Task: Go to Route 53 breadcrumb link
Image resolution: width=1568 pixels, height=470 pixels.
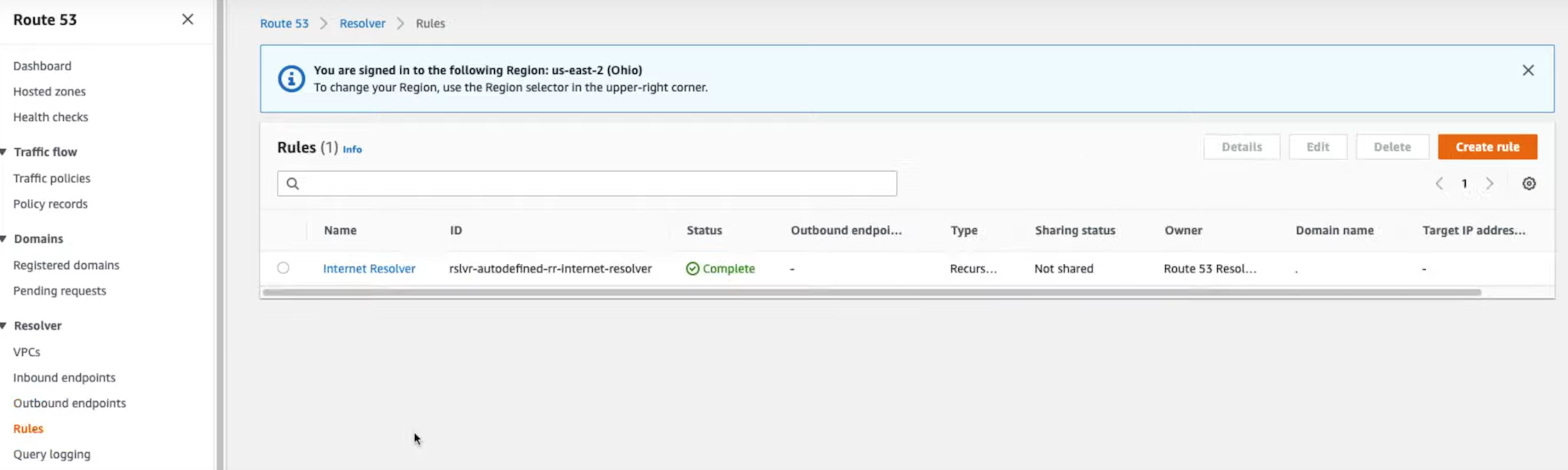Action: tap(284, 23)
